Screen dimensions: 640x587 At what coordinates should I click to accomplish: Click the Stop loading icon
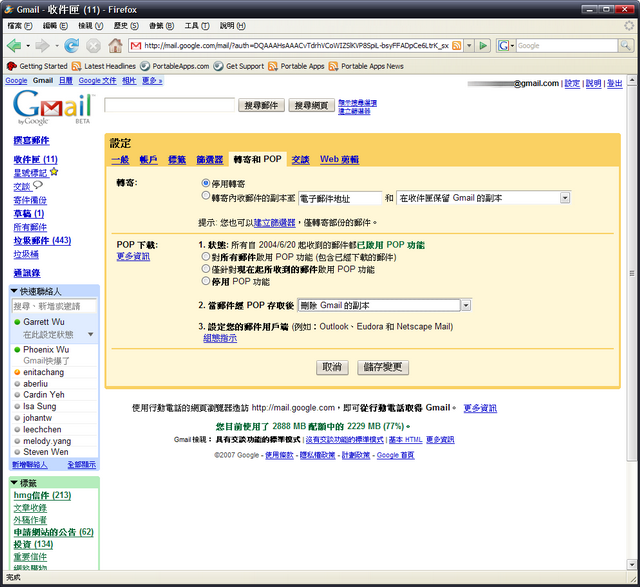93,46
